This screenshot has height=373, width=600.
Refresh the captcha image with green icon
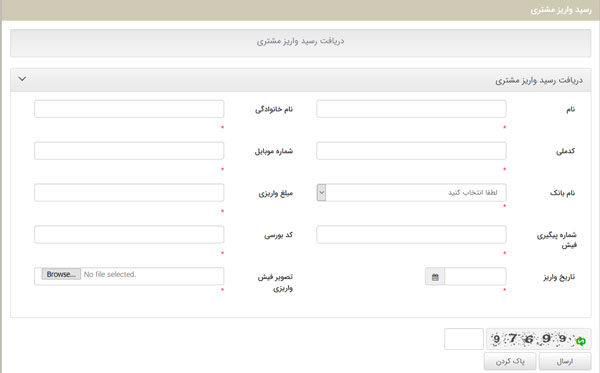point(581,341)
